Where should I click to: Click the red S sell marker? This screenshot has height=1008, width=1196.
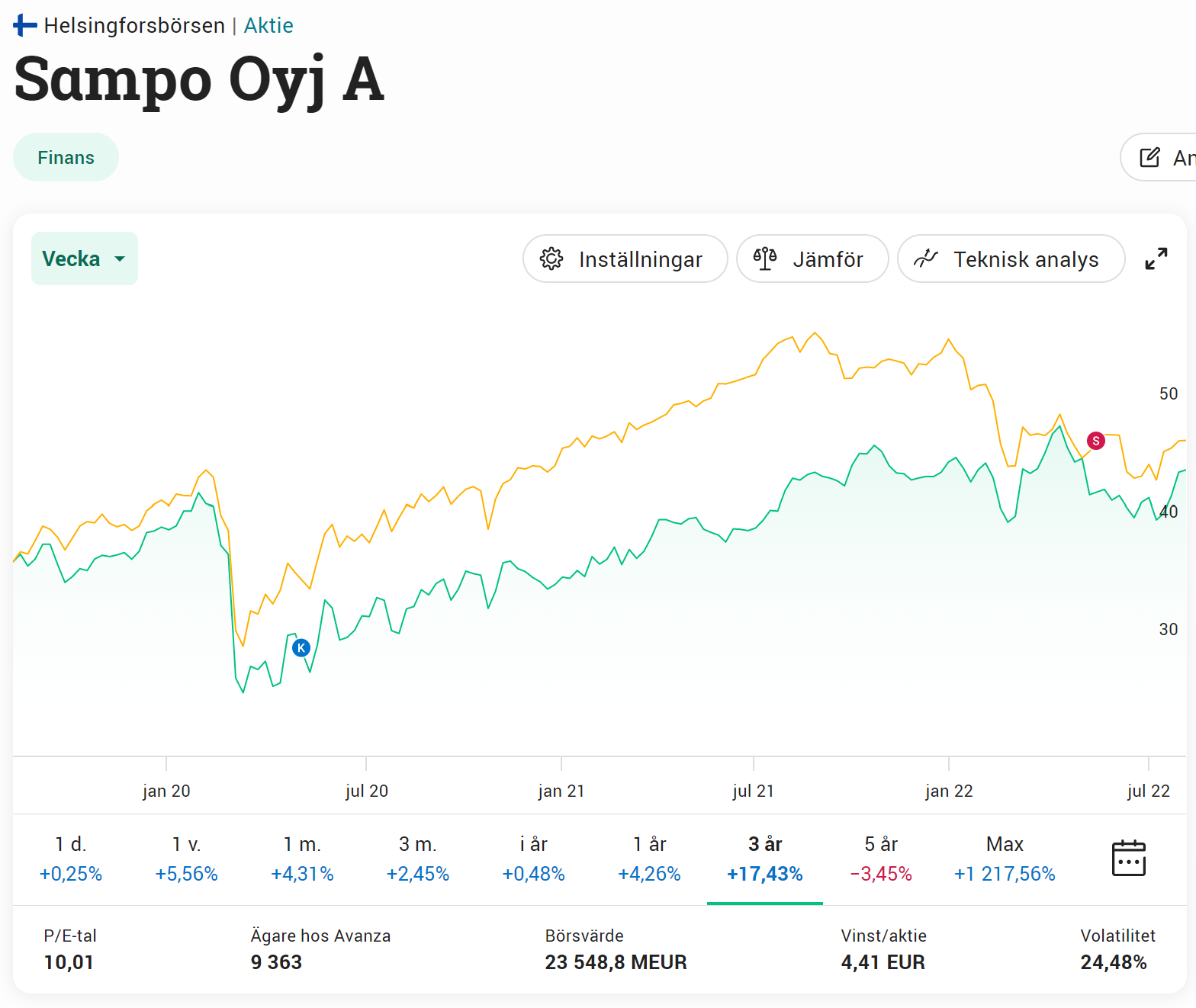[x=1095, y=441]
